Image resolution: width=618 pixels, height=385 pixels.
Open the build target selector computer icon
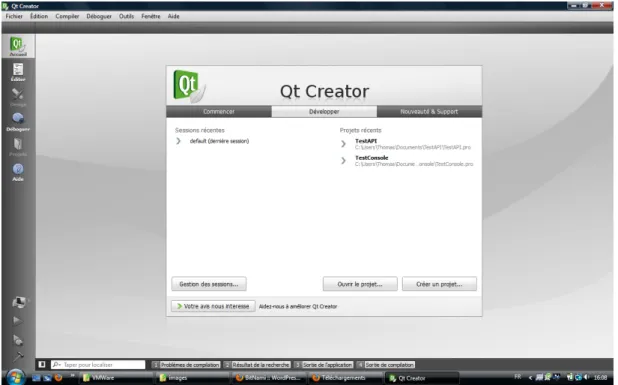point(19,302)
